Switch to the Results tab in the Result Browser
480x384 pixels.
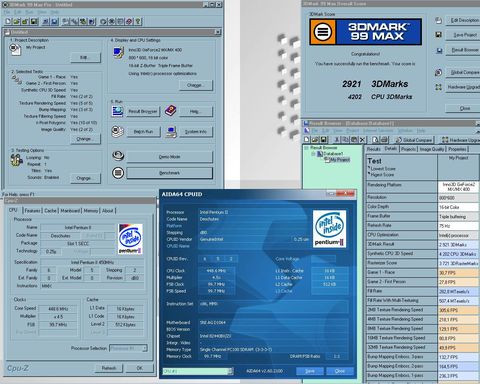(x=373, y=149)
